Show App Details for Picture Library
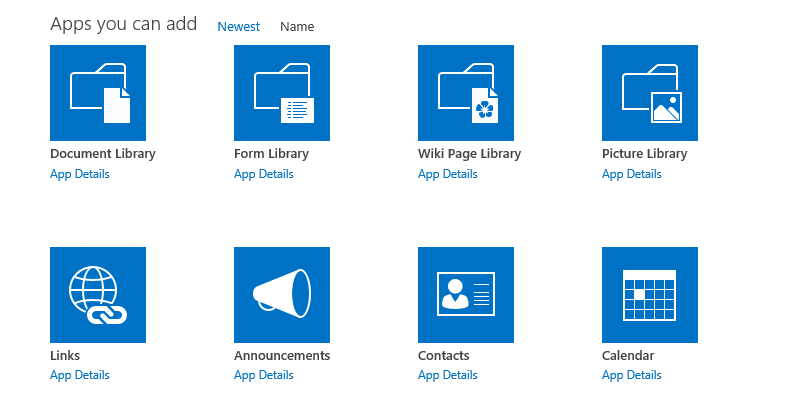The image size is (811, 411). [x=632, y=174]
